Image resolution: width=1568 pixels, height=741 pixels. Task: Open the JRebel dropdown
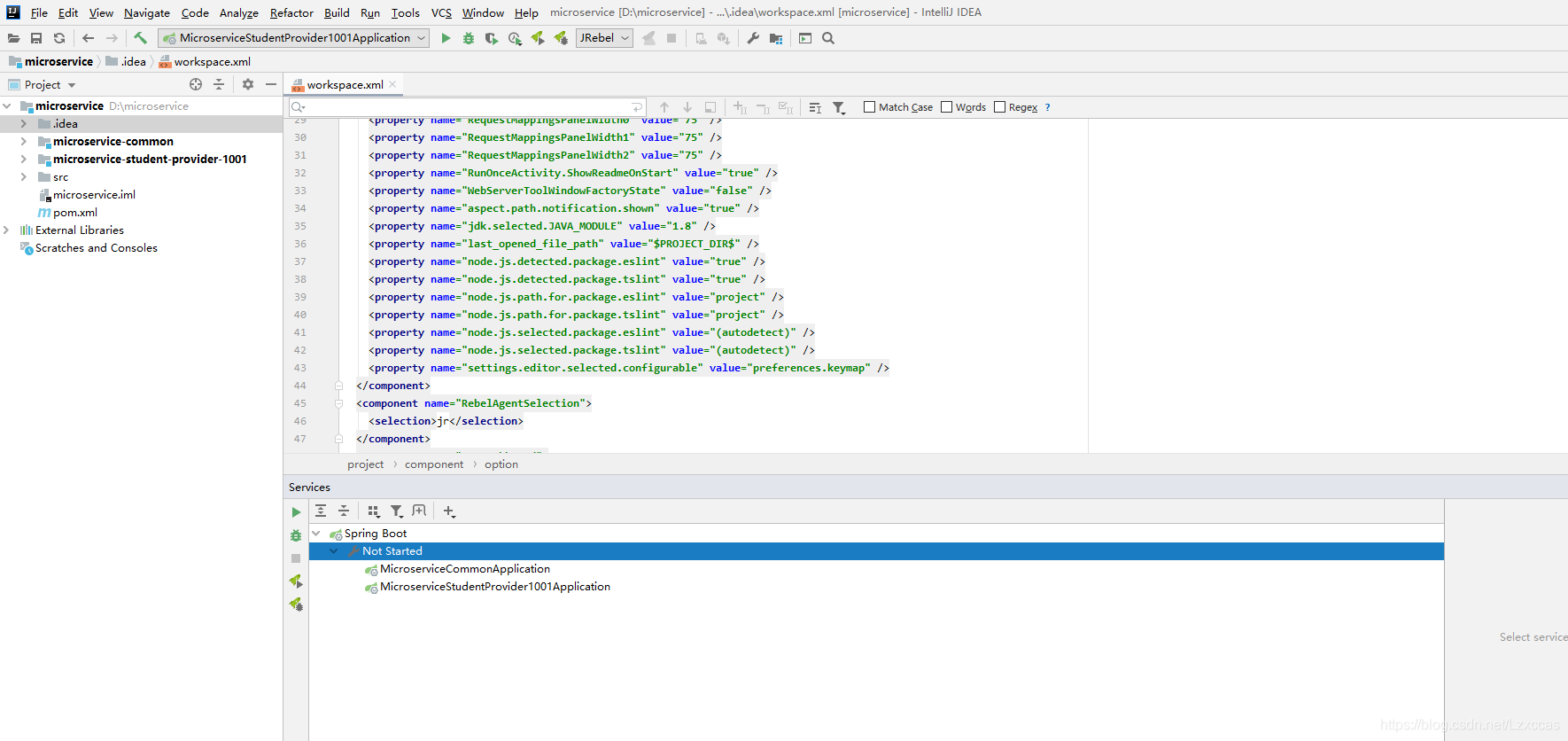tap(604, 38)
